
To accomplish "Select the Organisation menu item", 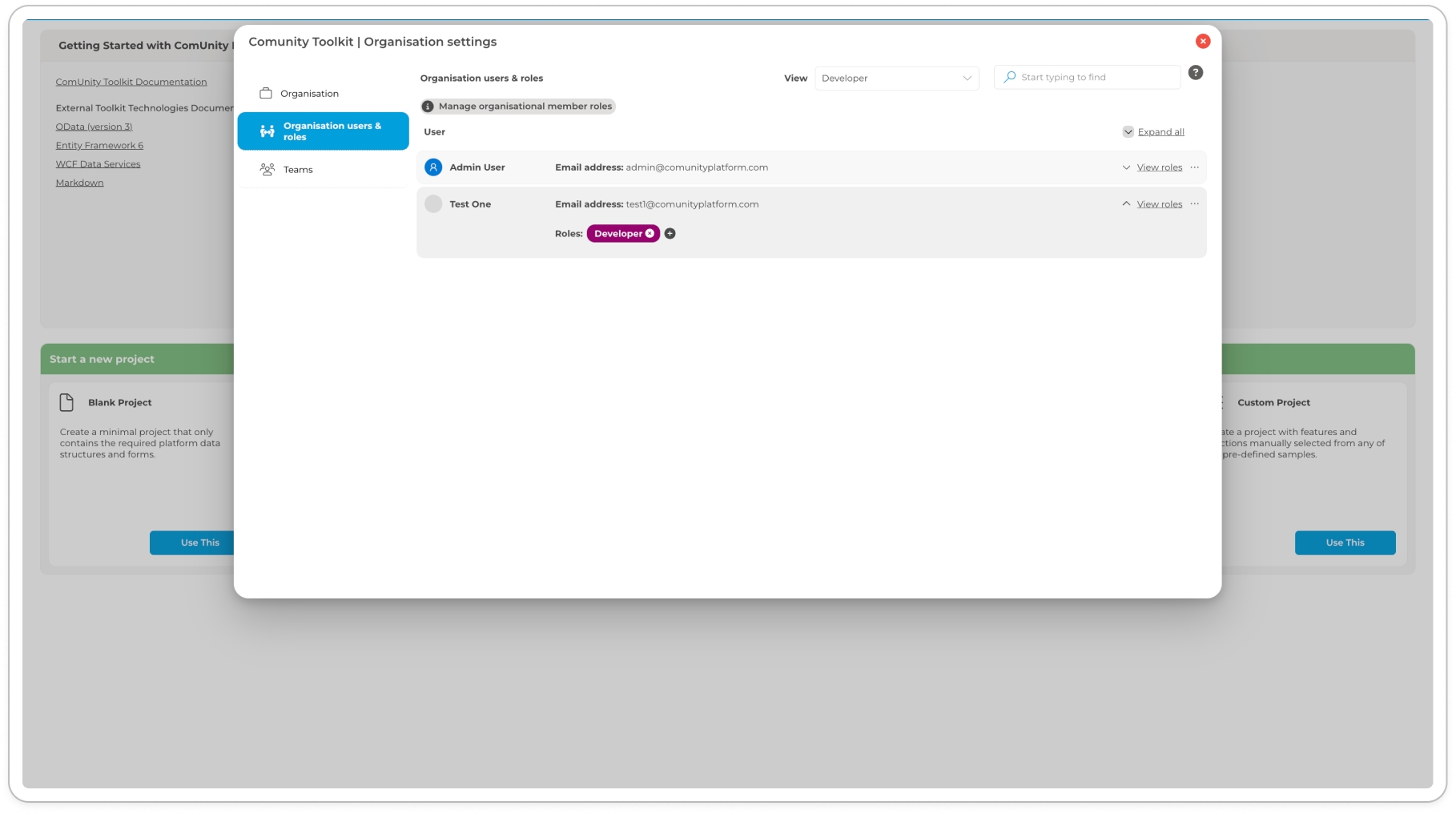I will [309, 94].
